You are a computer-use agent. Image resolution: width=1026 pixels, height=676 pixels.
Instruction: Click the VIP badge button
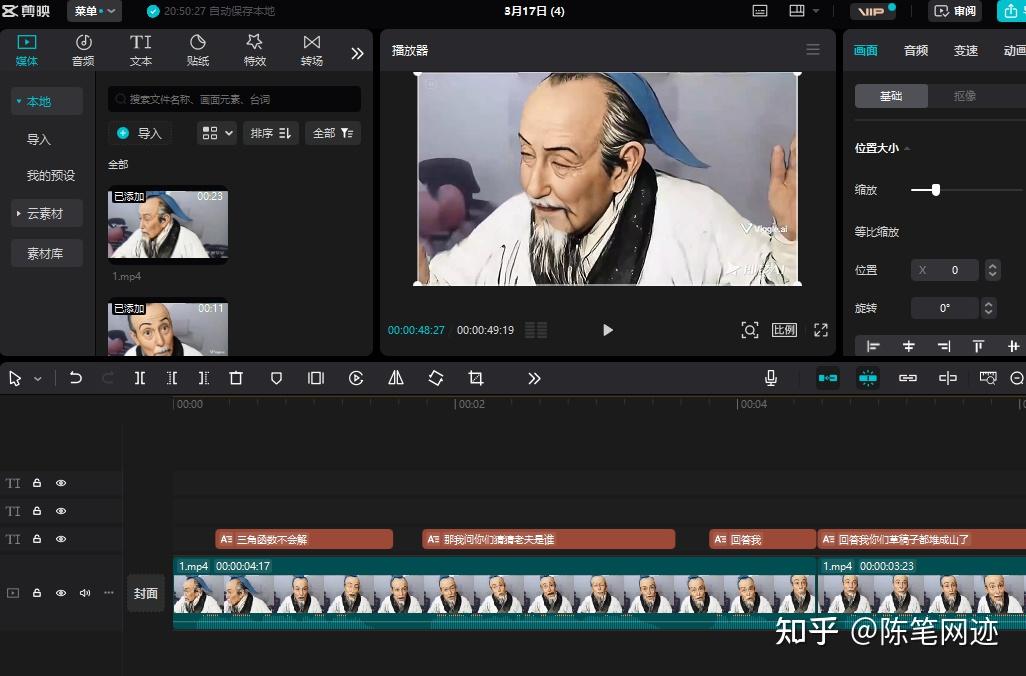click(873, 11)
